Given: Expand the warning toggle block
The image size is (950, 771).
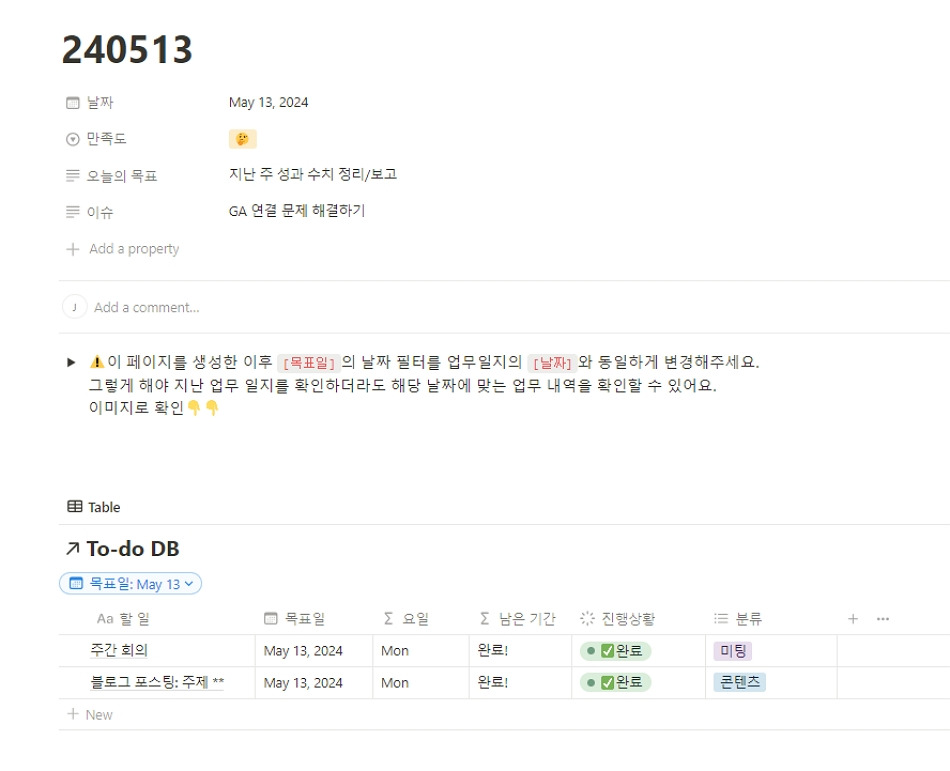Looking at the screenshot, I should click(69, 362).
